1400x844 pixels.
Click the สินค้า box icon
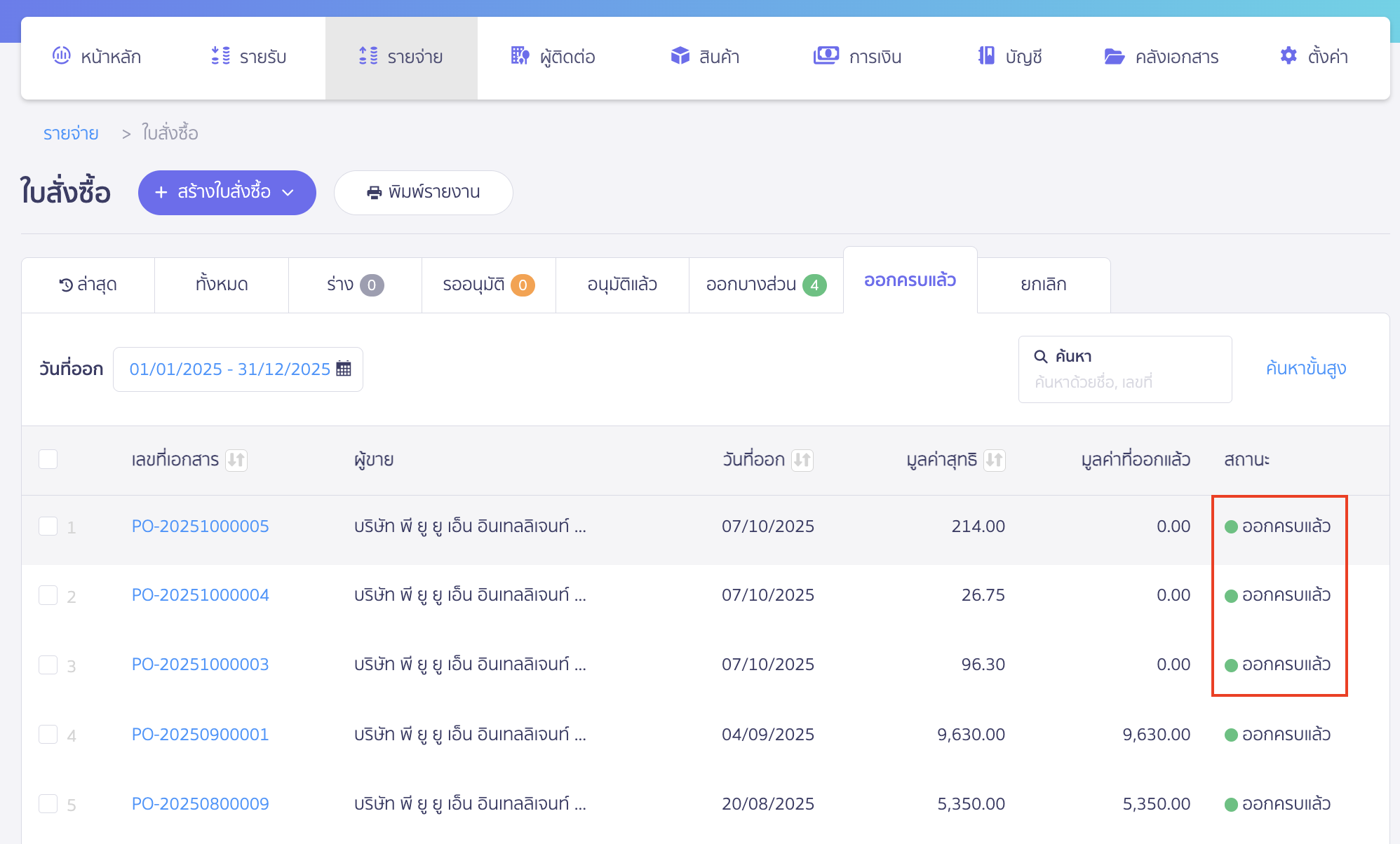pyautogui.click(x=680, y=55)
